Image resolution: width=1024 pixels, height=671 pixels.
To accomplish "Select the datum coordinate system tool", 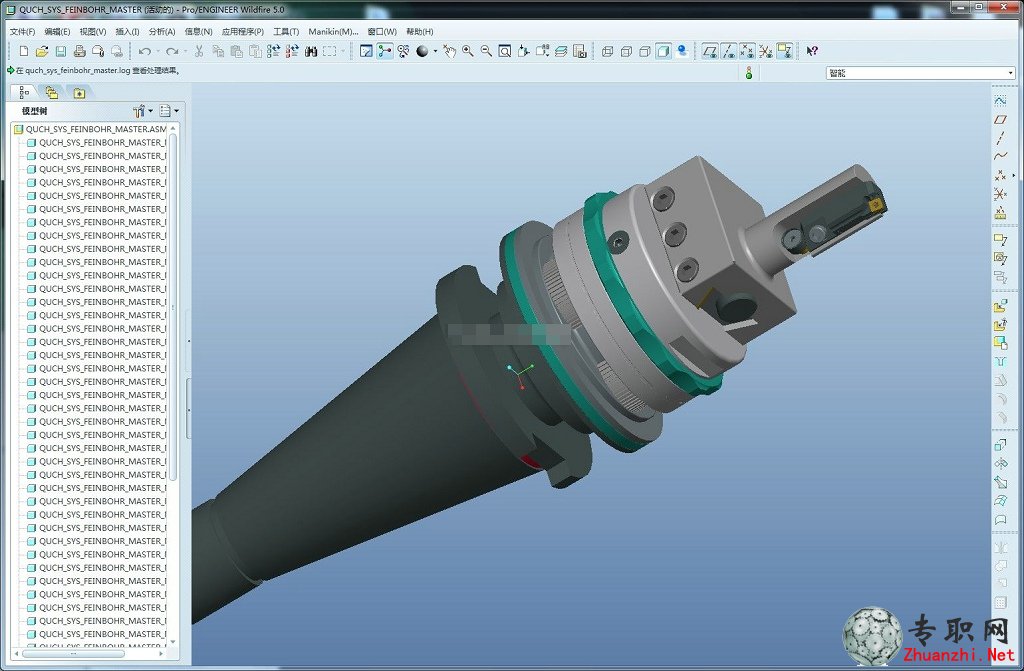I will tap(1000, 194).
